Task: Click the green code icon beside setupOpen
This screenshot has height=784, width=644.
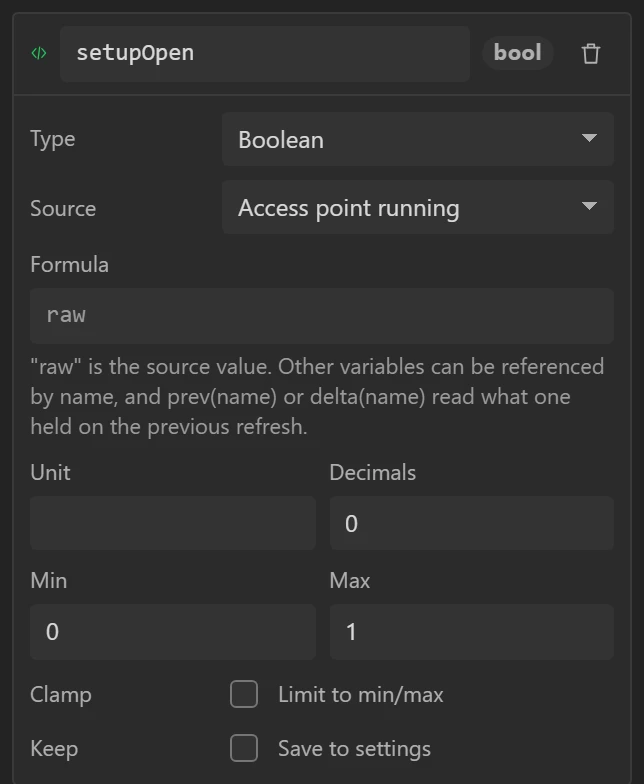Action: [39, 53]
